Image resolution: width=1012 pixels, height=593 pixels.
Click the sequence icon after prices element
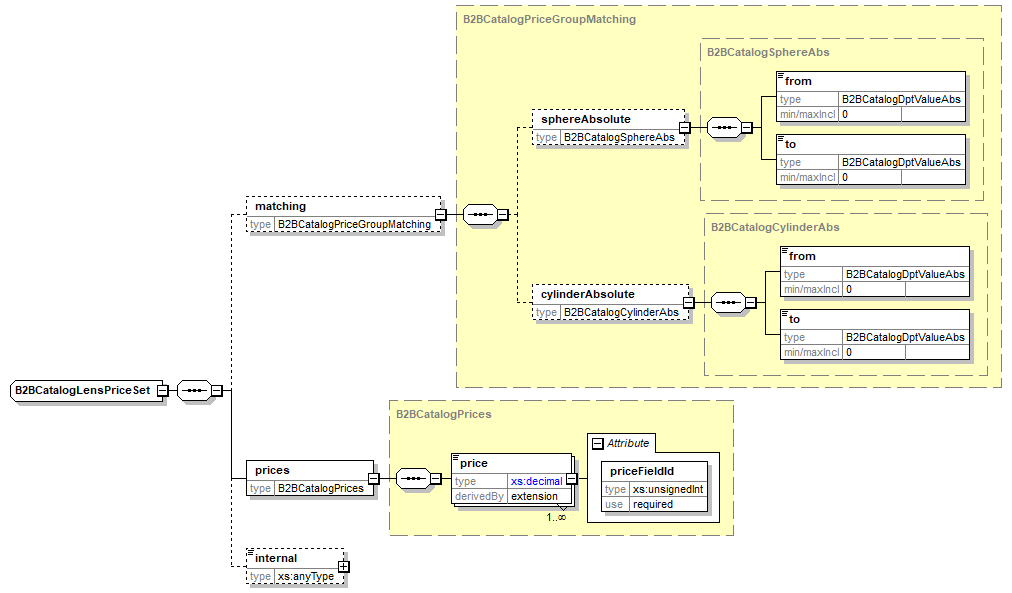412,479
